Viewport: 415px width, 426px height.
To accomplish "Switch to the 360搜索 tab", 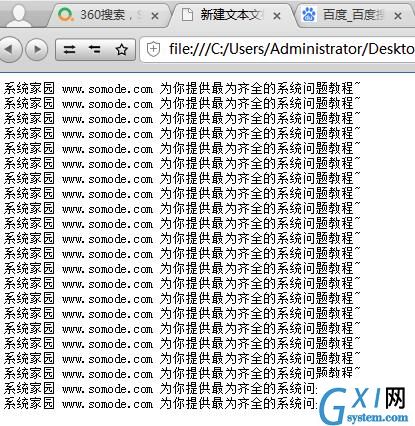I will [108, 15].
